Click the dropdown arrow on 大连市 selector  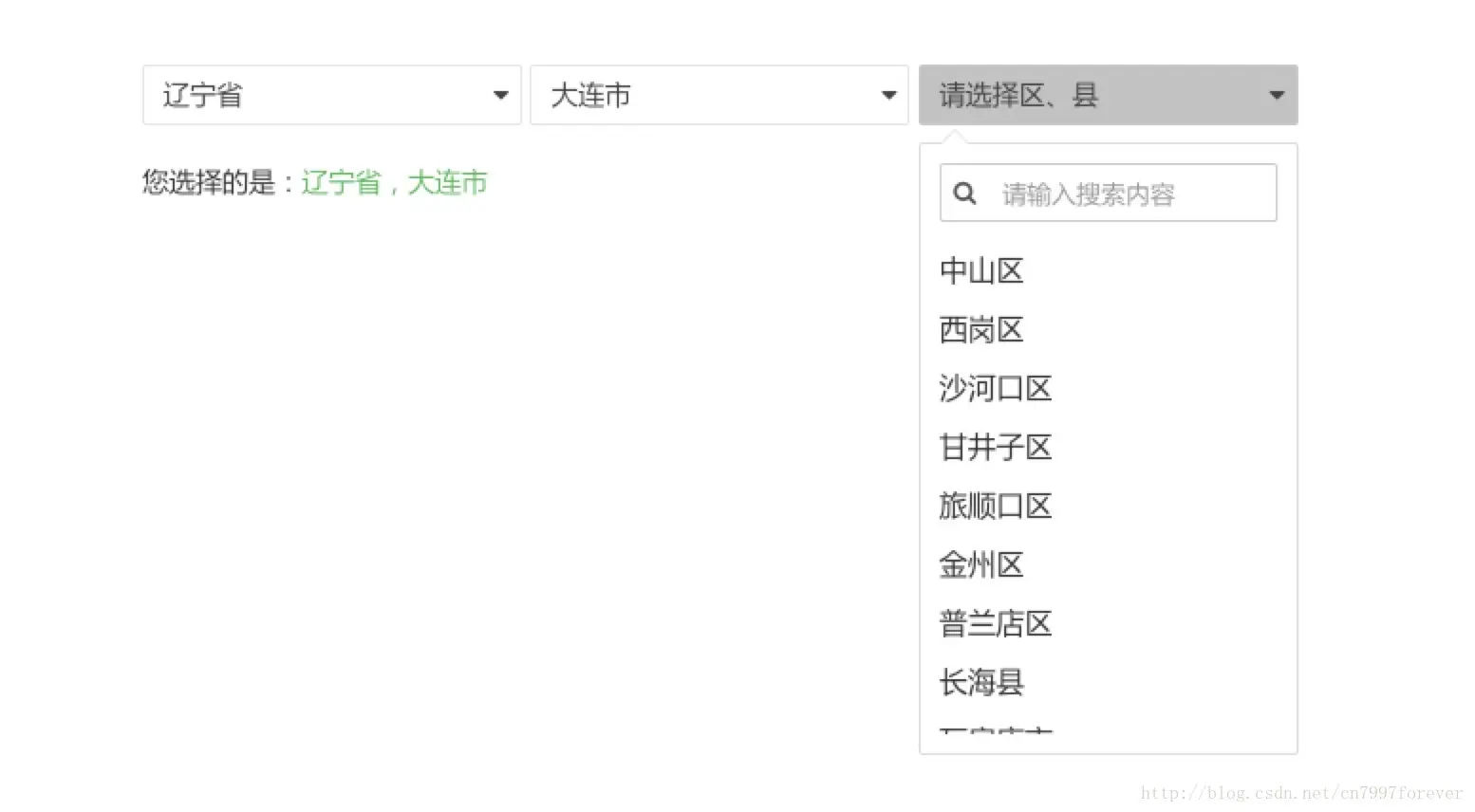[889, 95]
